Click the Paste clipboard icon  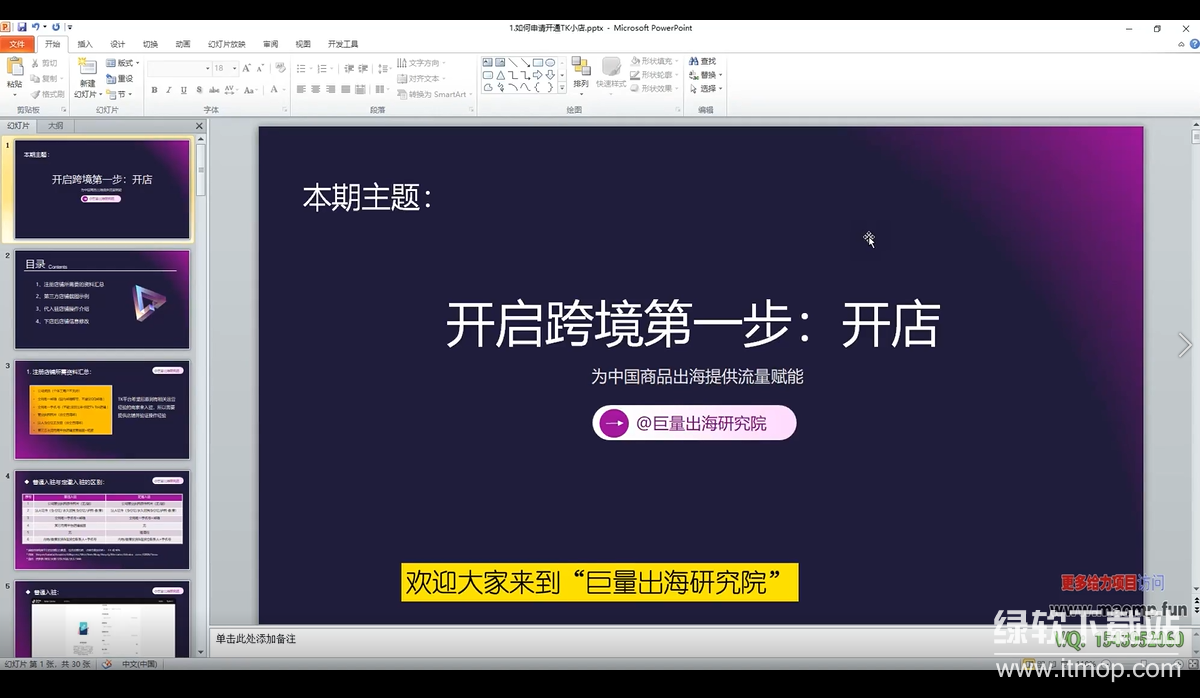pos(15,68)
